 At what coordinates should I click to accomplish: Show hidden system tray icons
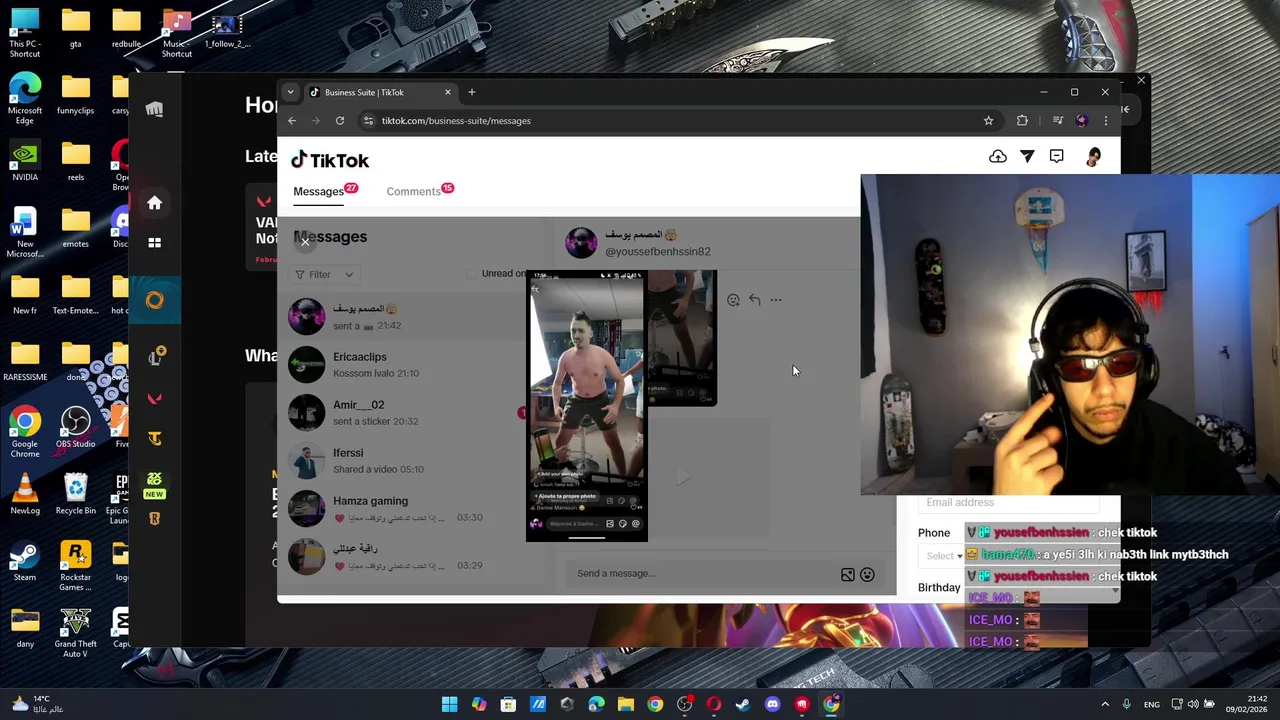(x=1105, y=704)
